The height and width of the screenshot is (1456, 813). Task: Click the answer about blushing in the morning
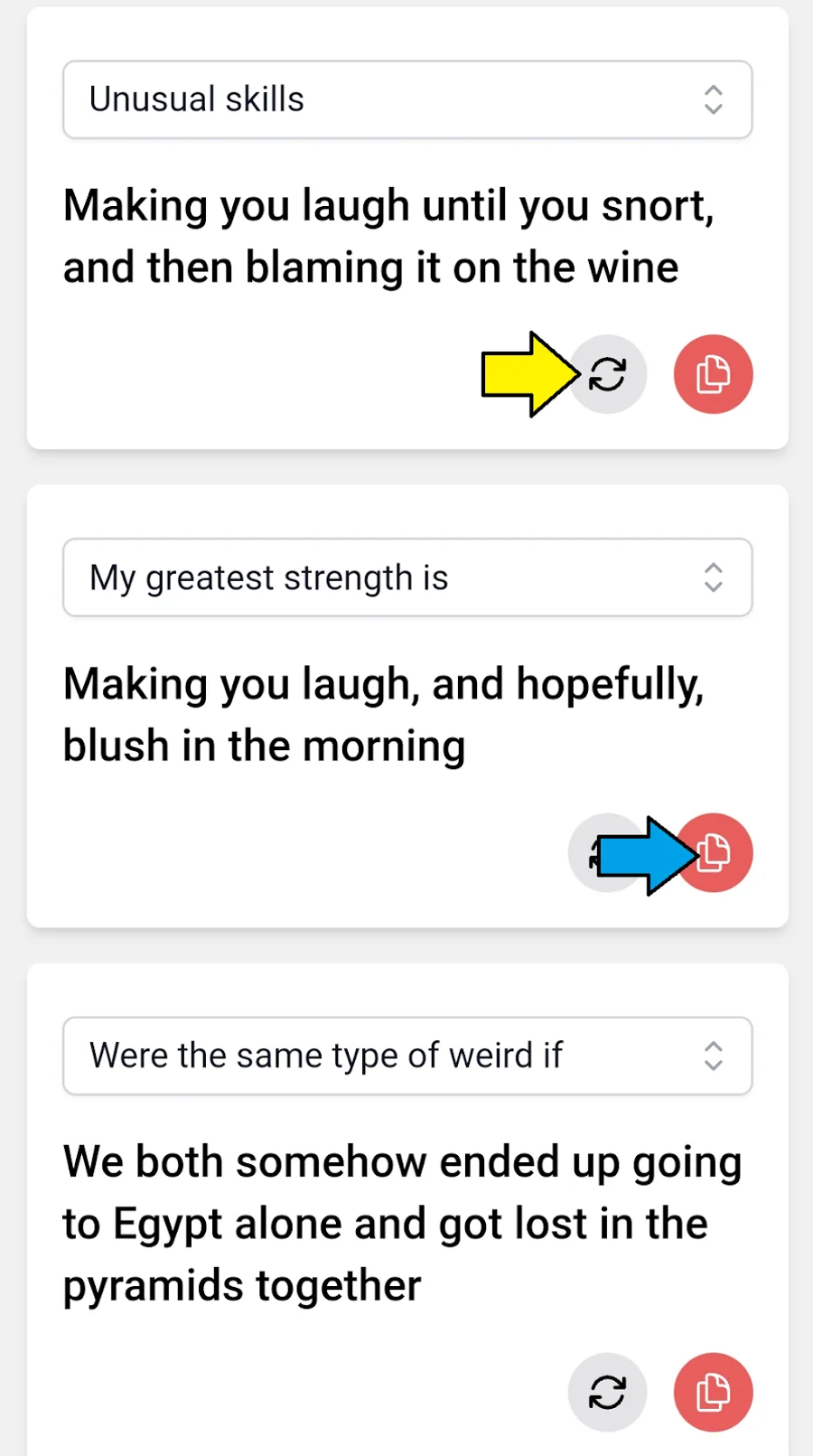[383, 714]
